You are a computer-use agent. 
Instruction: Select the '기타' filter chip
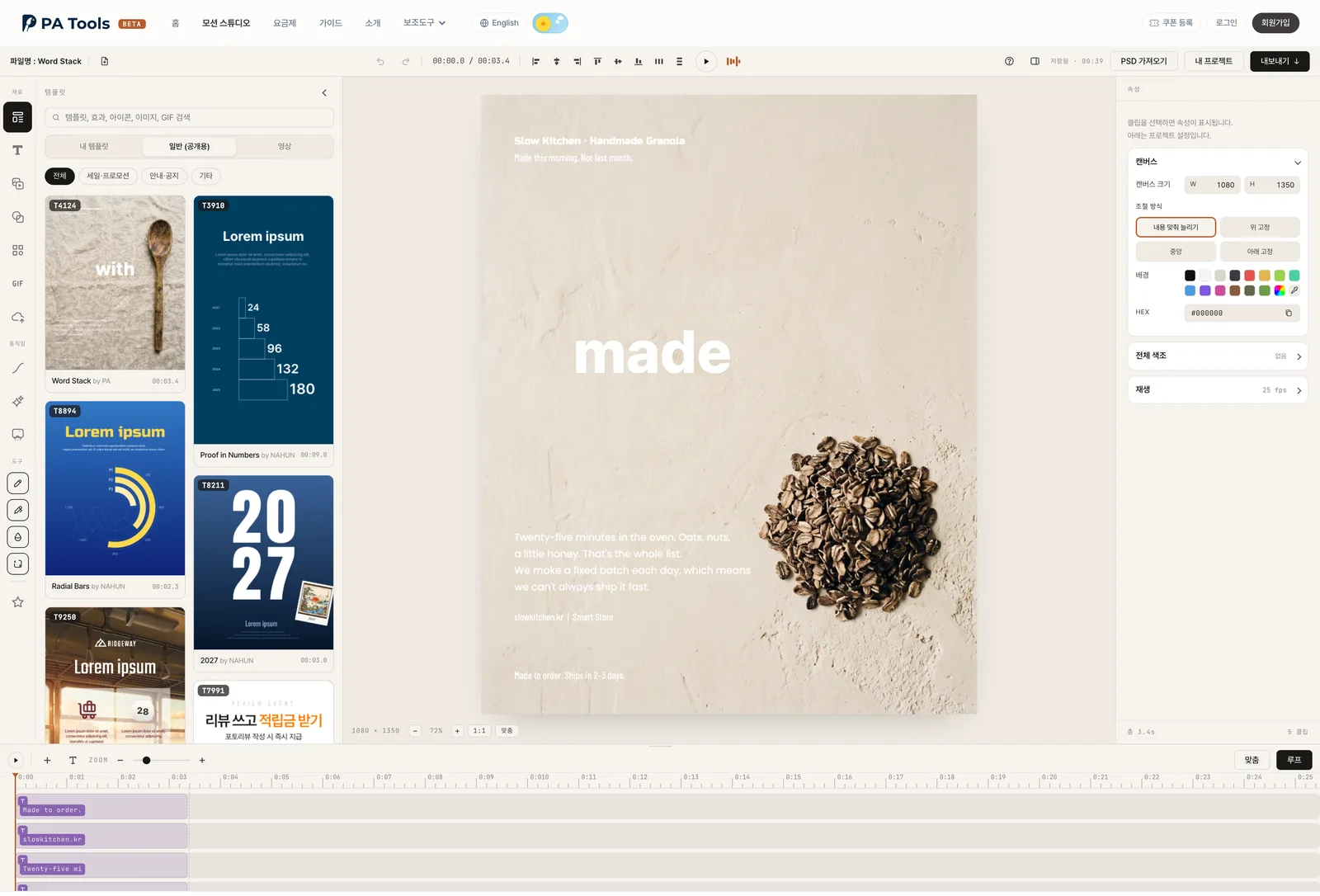pyautogui.click(x=206, y=176)
